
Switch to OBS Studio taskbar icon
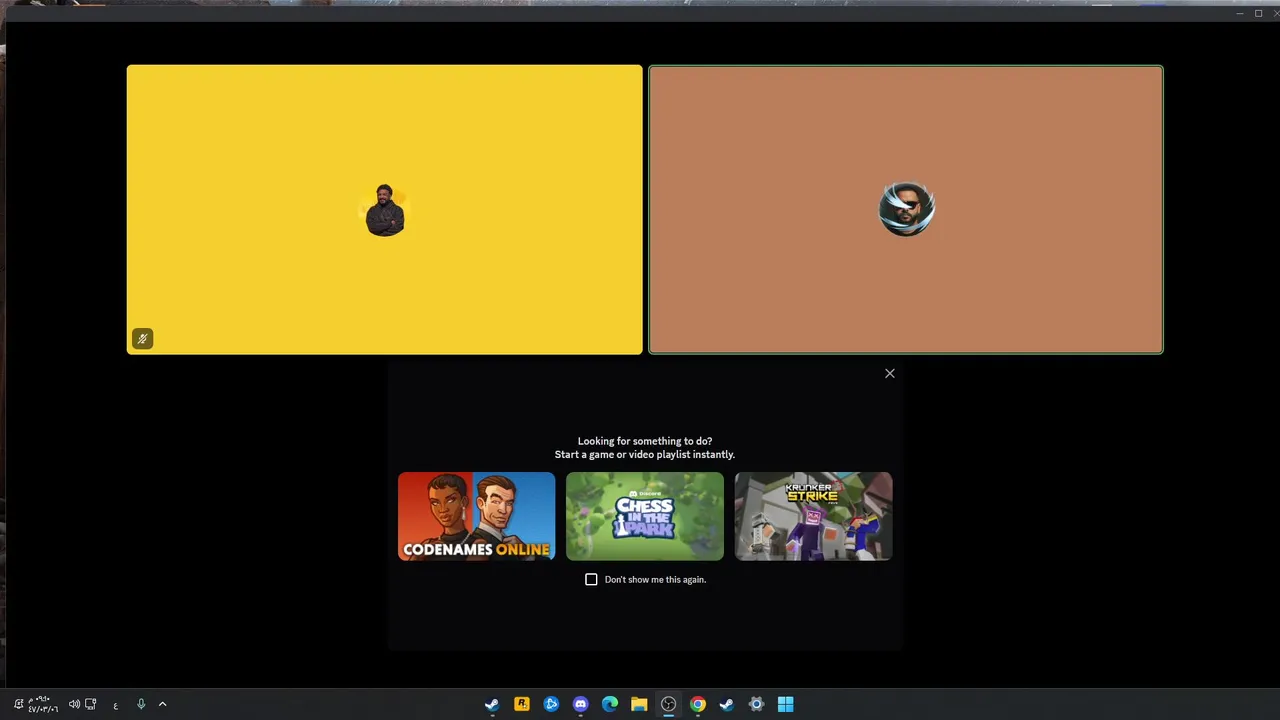point(669,704)
